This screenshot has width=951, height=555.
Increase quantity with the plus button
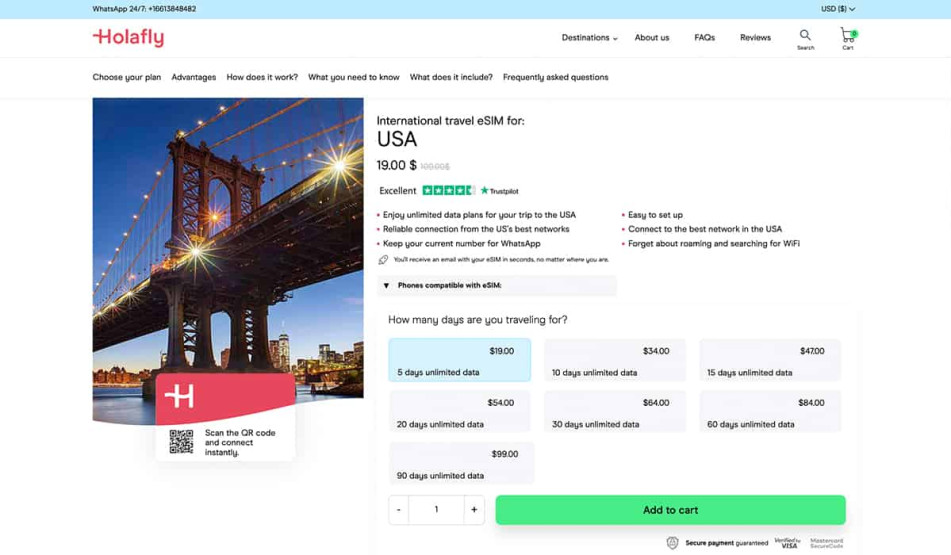coord(474,509)
